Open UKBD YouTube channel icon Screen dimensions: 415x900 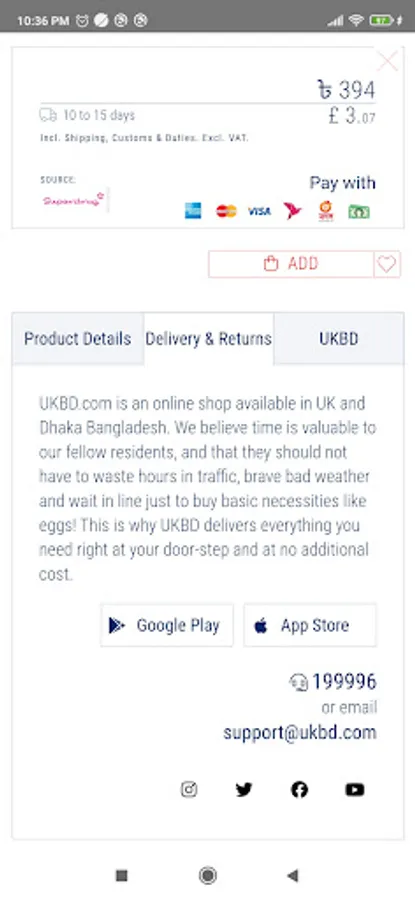point(355,790)
